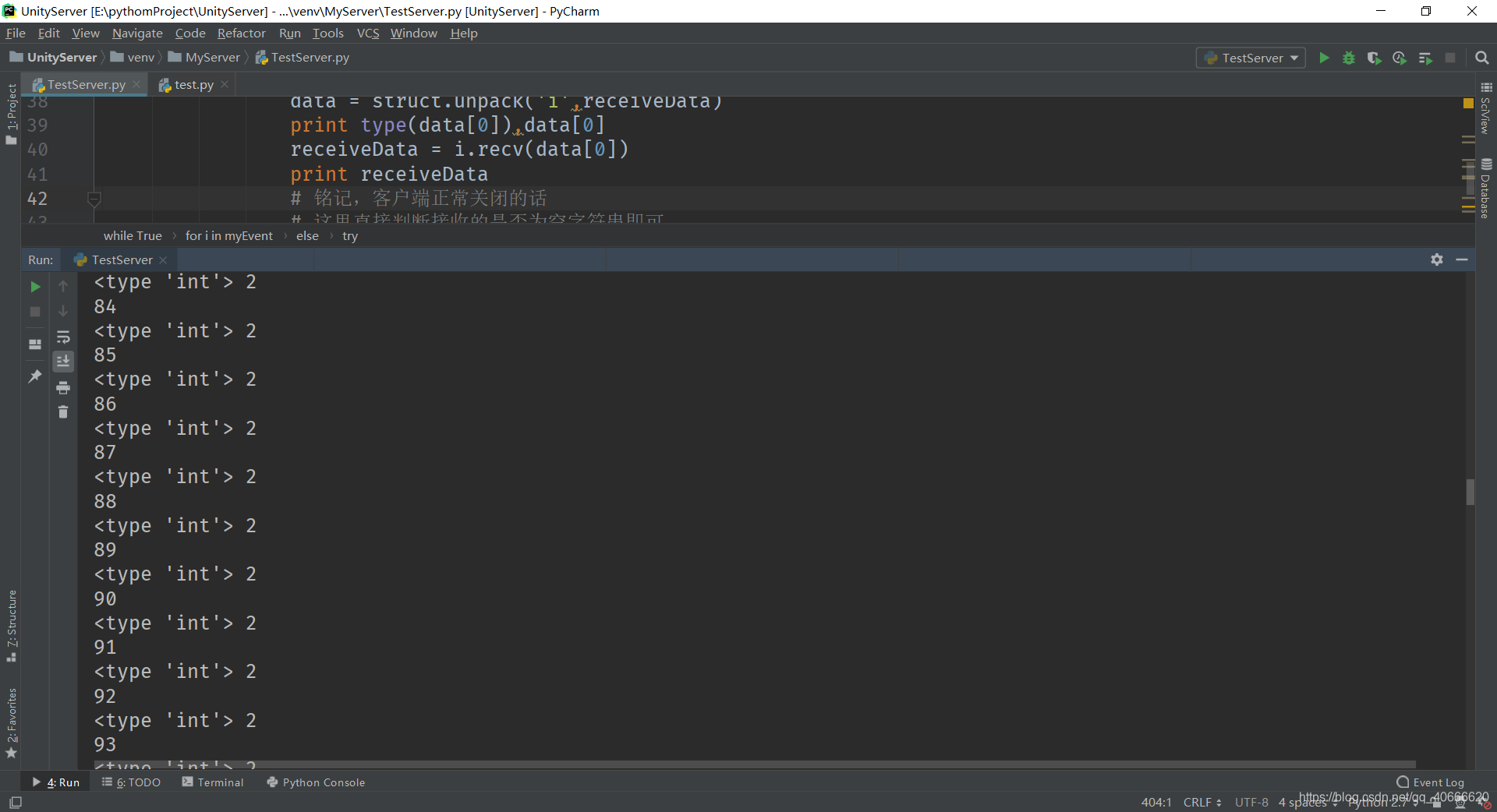Open the Terminal tool window tab
This screenshot has width=1497, height=812.
[213, 782]
